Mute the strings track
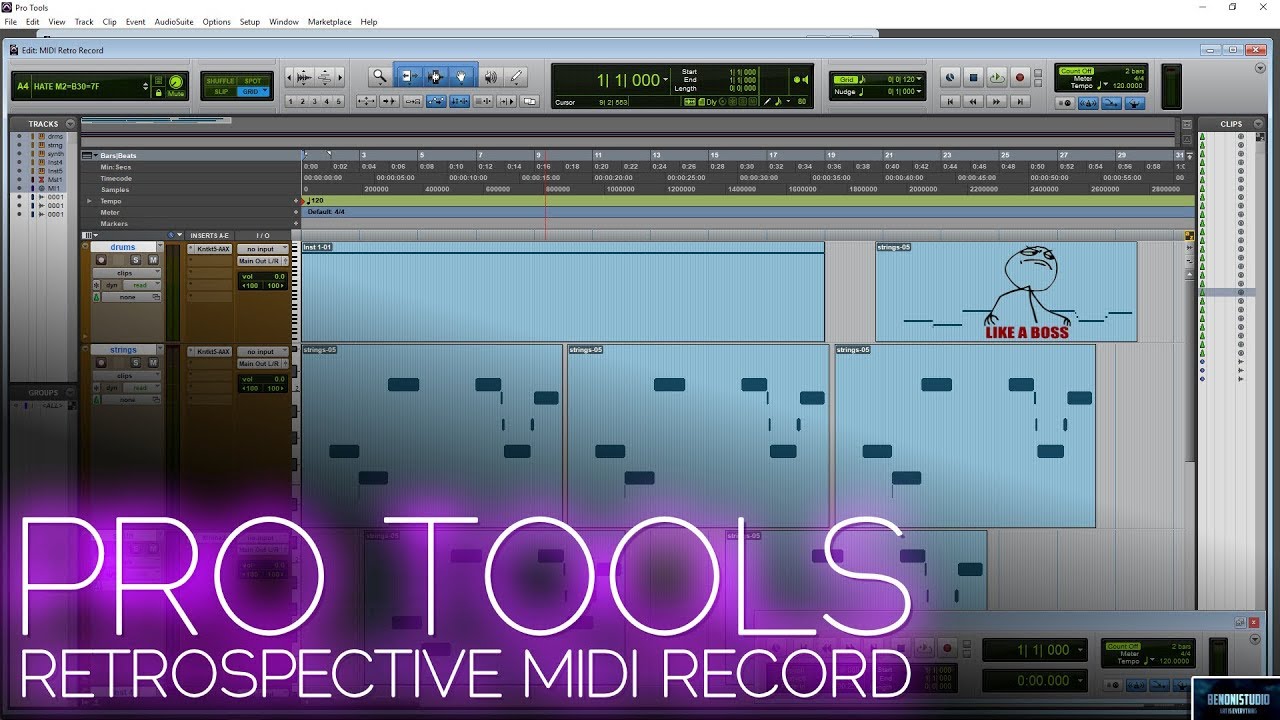This screenshot has height=720, width=1280. click(153, 363)
